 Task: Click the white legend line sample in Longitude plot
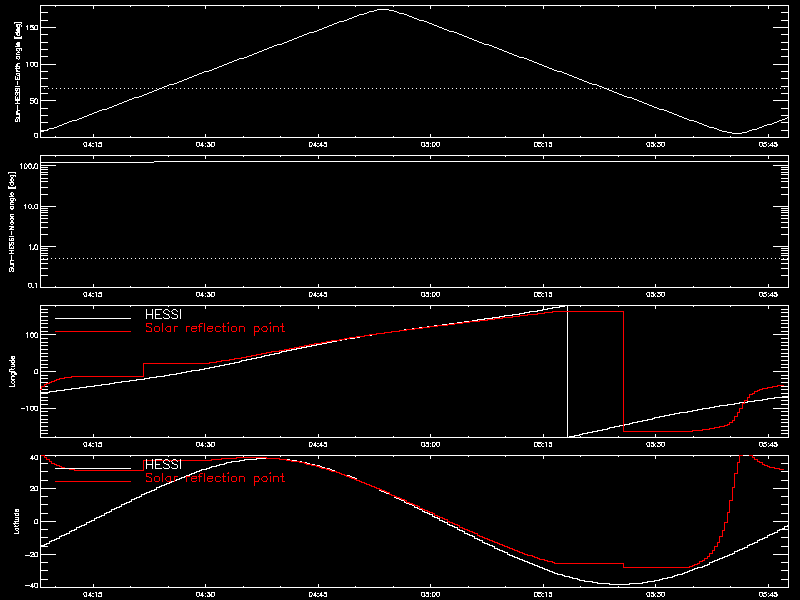[93, 318]
